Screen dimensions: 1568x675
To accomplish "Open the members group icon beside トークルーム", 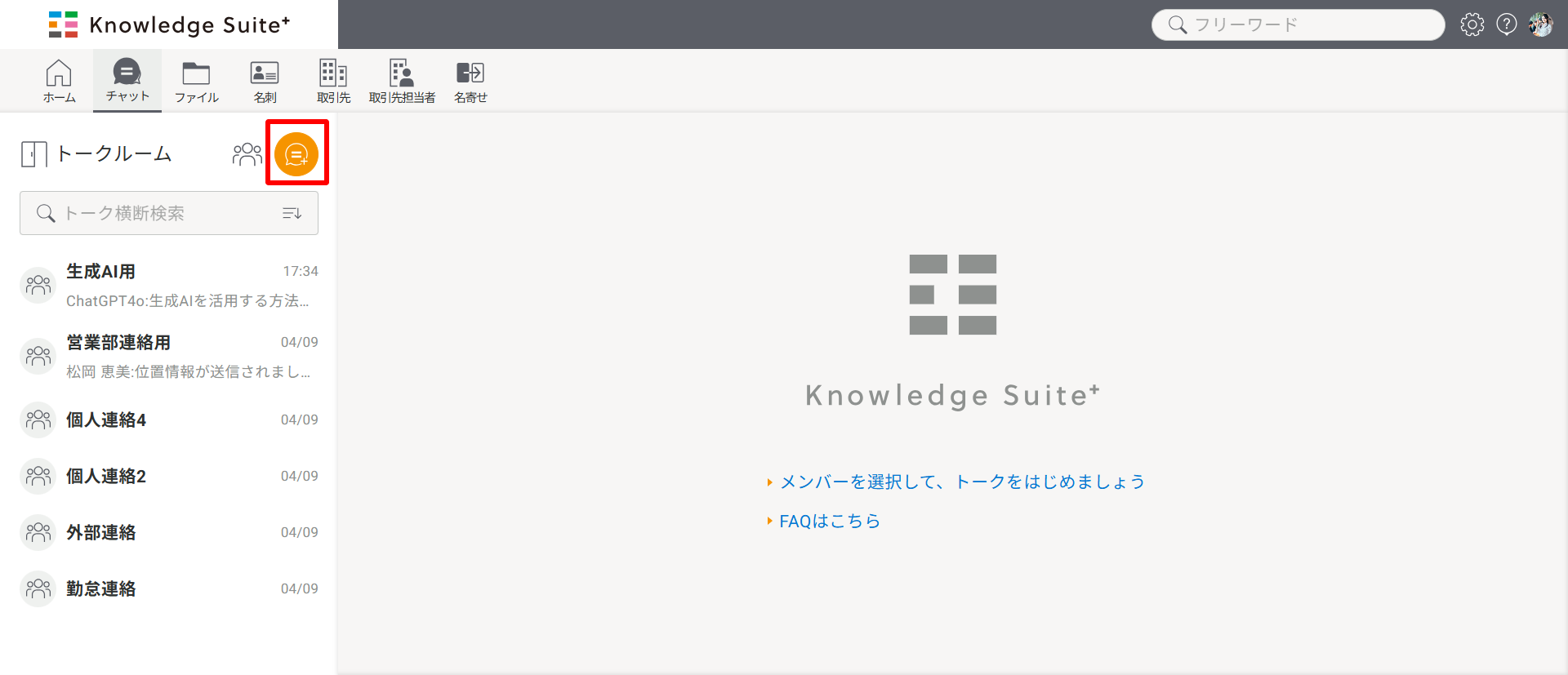I will [247, 153].
